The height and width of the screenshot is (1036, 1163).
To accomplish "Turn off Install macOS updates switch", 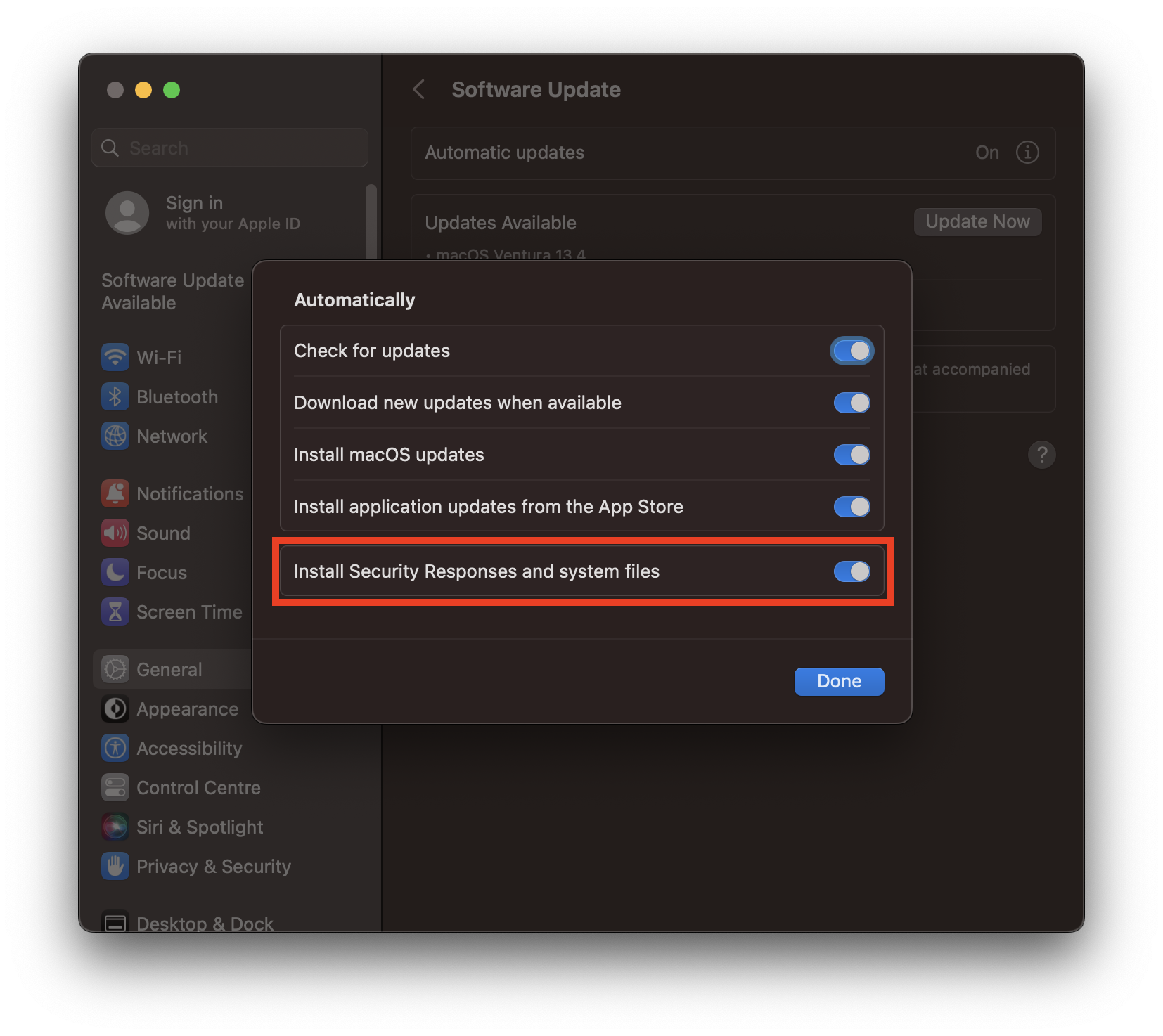I will point(852,455).
